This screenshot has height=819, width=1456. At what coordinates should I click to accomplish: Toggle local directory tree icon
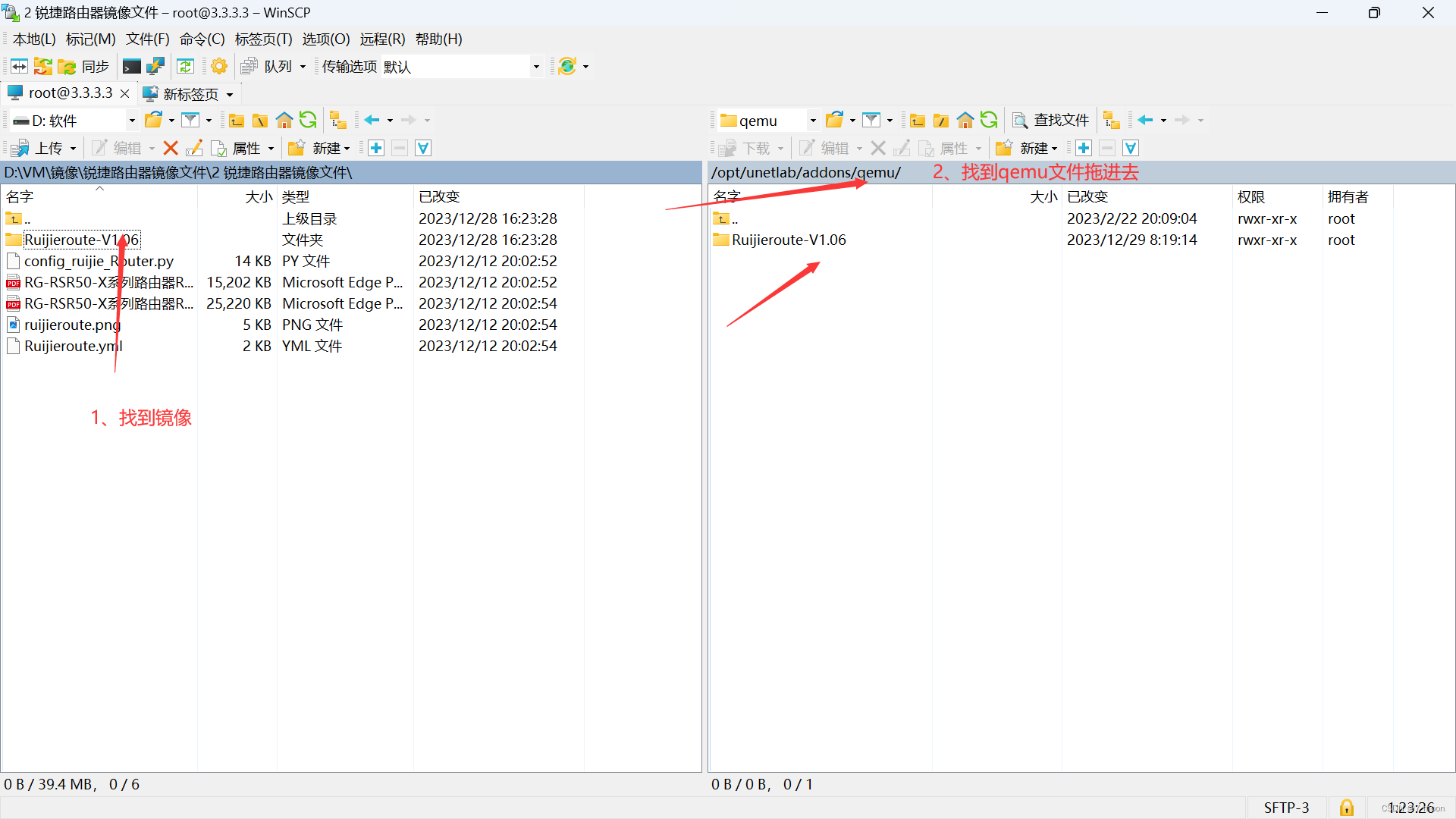point(338,120)
